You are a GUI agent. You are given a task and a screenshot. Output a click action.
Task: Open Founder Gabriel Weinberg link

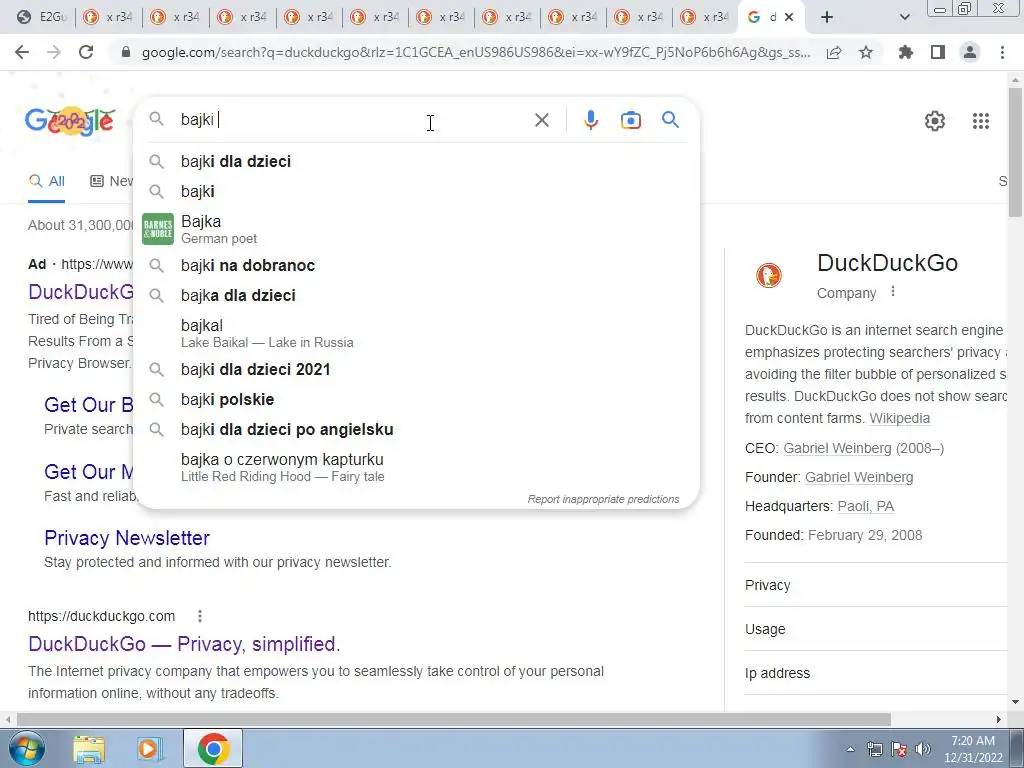click(x=859, y=477)
